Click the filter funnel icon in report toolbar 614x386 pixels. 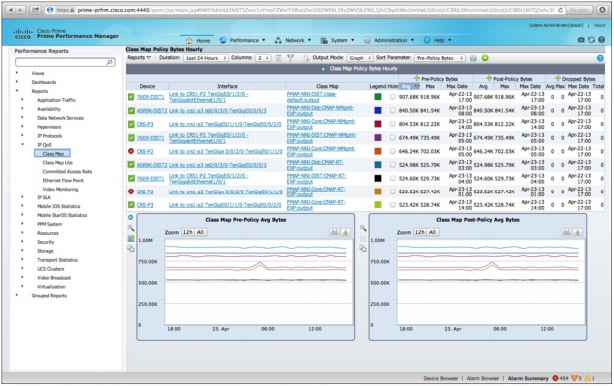(x=290, y=58)
